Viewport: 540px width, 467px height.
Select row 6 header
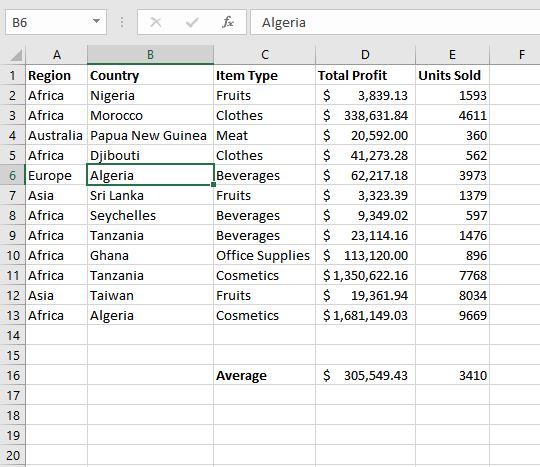coord(13,175)
